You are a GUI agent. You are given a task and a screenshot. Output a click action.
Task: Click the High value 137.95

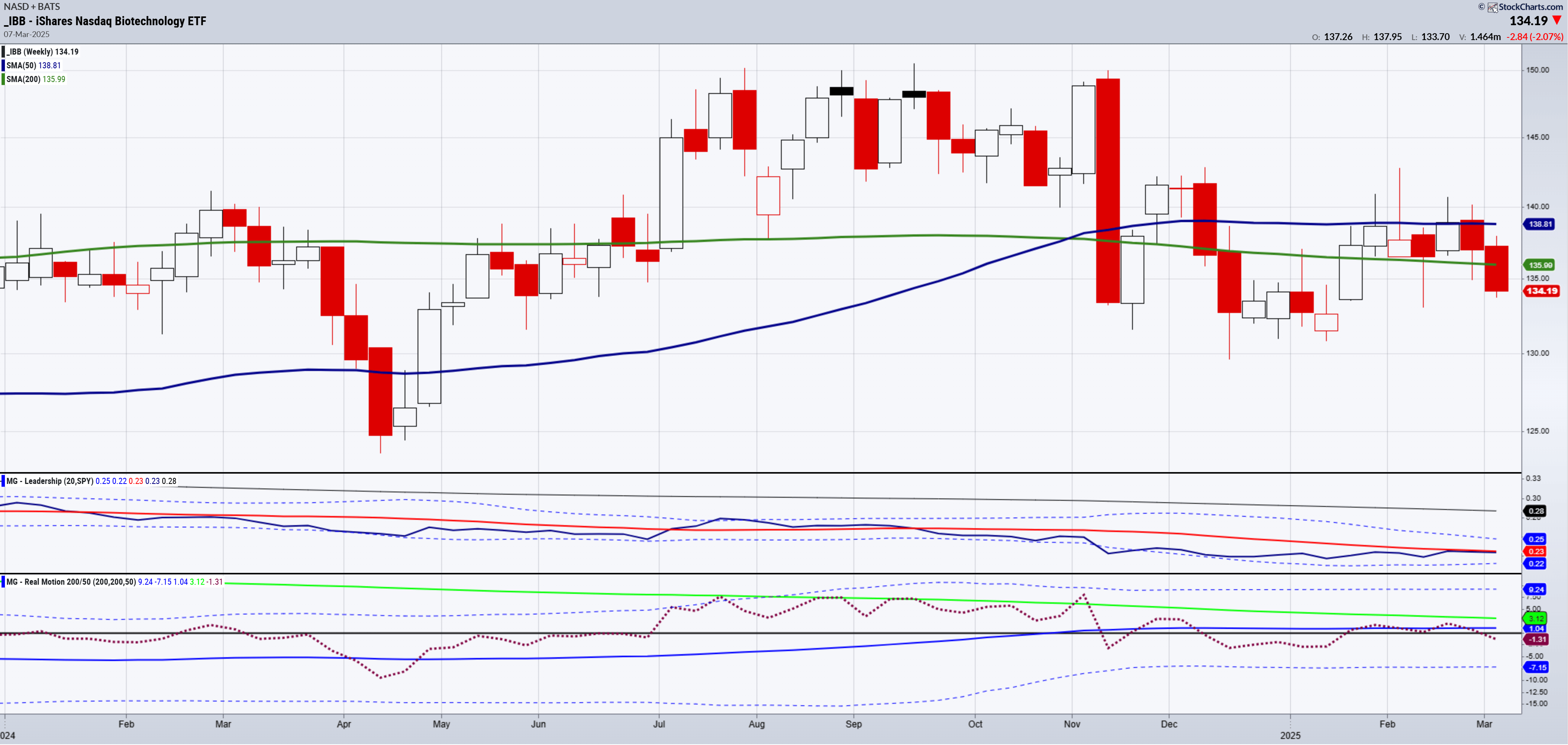tap(1387, 37)
